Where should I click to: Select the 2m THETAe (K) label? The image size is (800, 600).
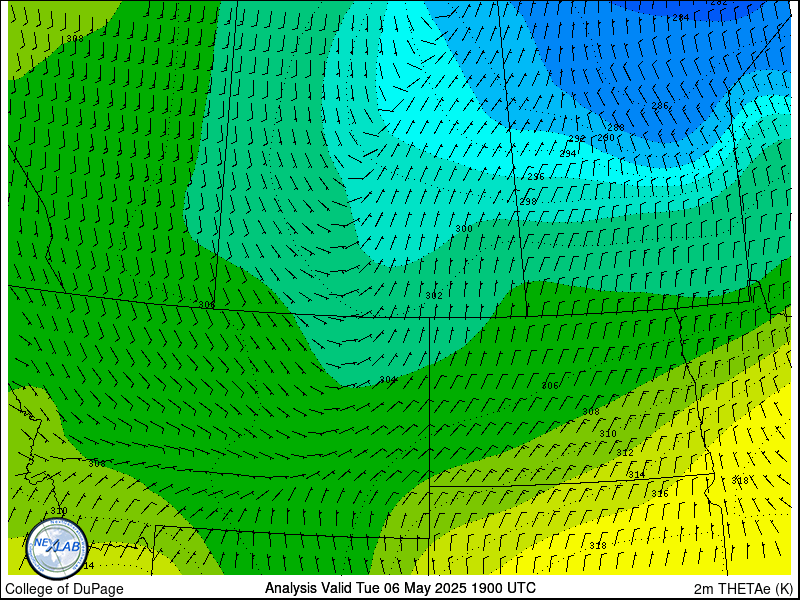click(743, 589)
